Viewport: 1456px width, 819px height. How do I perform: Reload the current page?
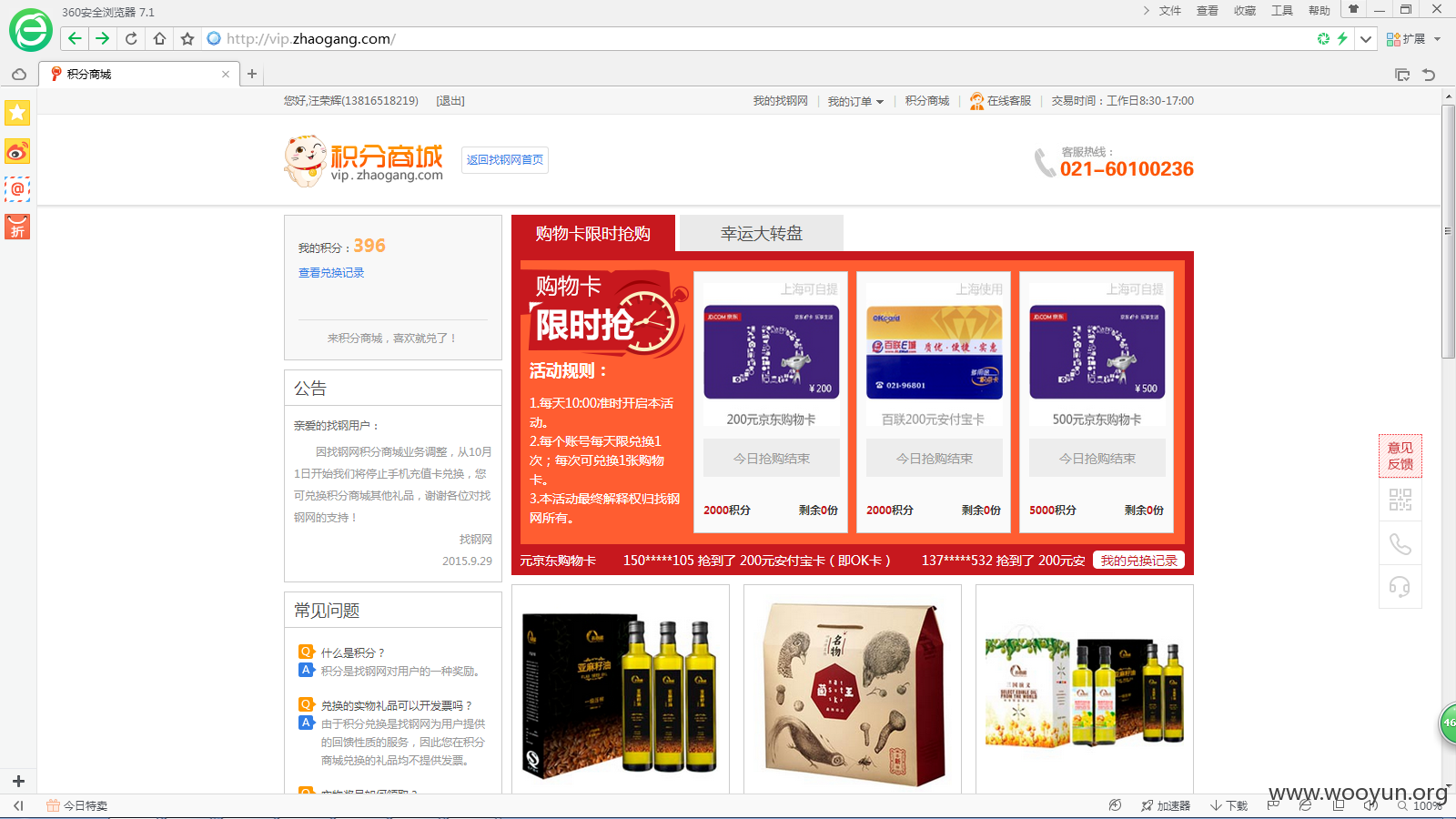pyautogui.click(x=131, y=38)
